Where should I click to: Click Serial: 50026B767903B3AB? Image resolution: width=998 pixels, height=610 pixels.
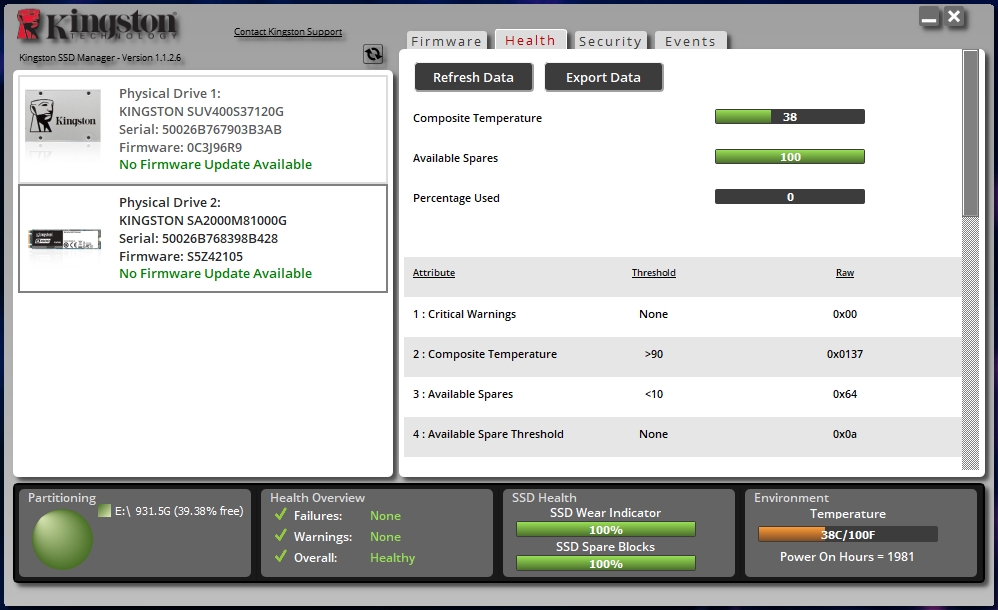click(200, 129)
